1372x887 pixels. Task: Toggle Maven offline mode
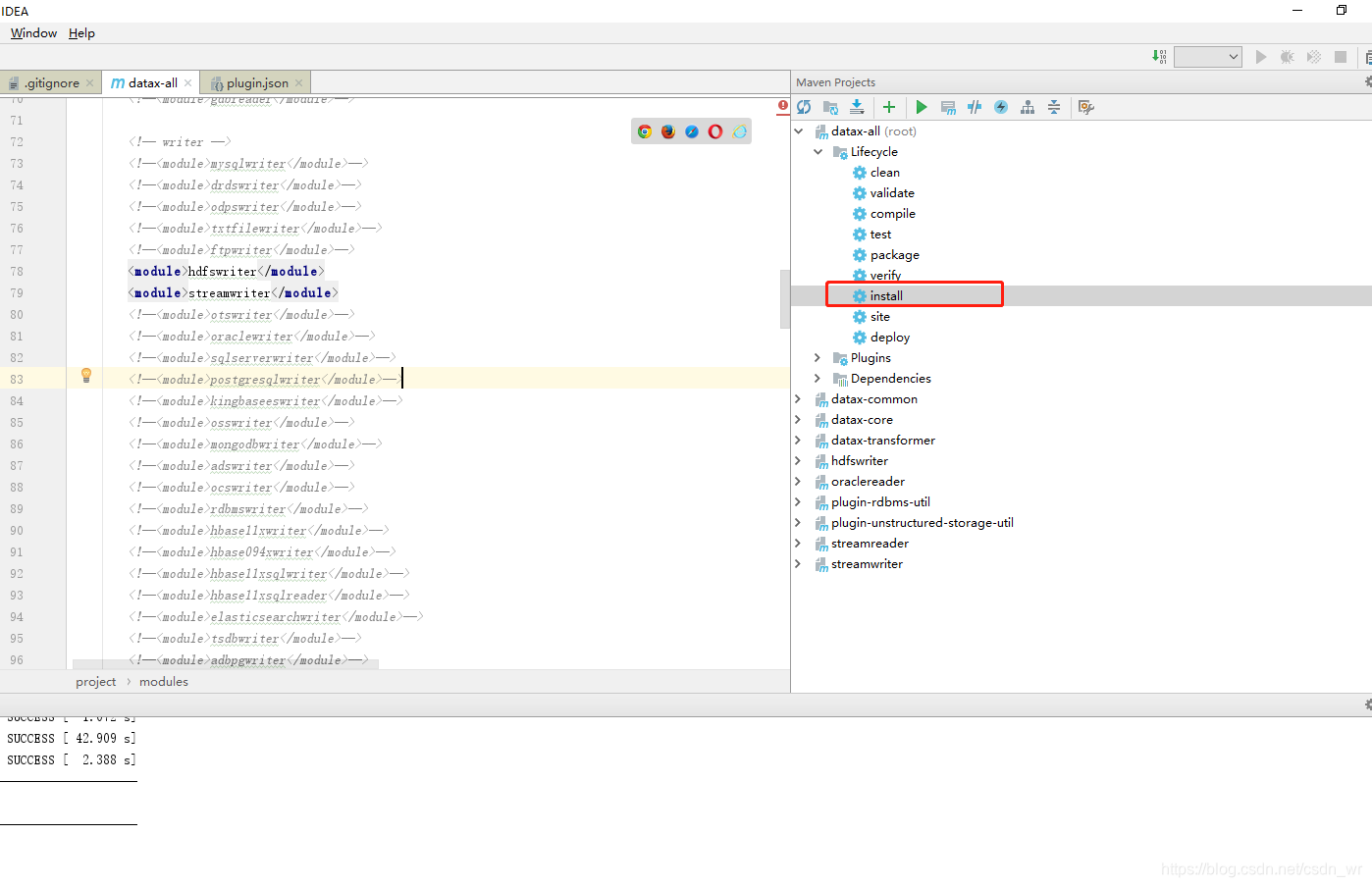[975, 107]
